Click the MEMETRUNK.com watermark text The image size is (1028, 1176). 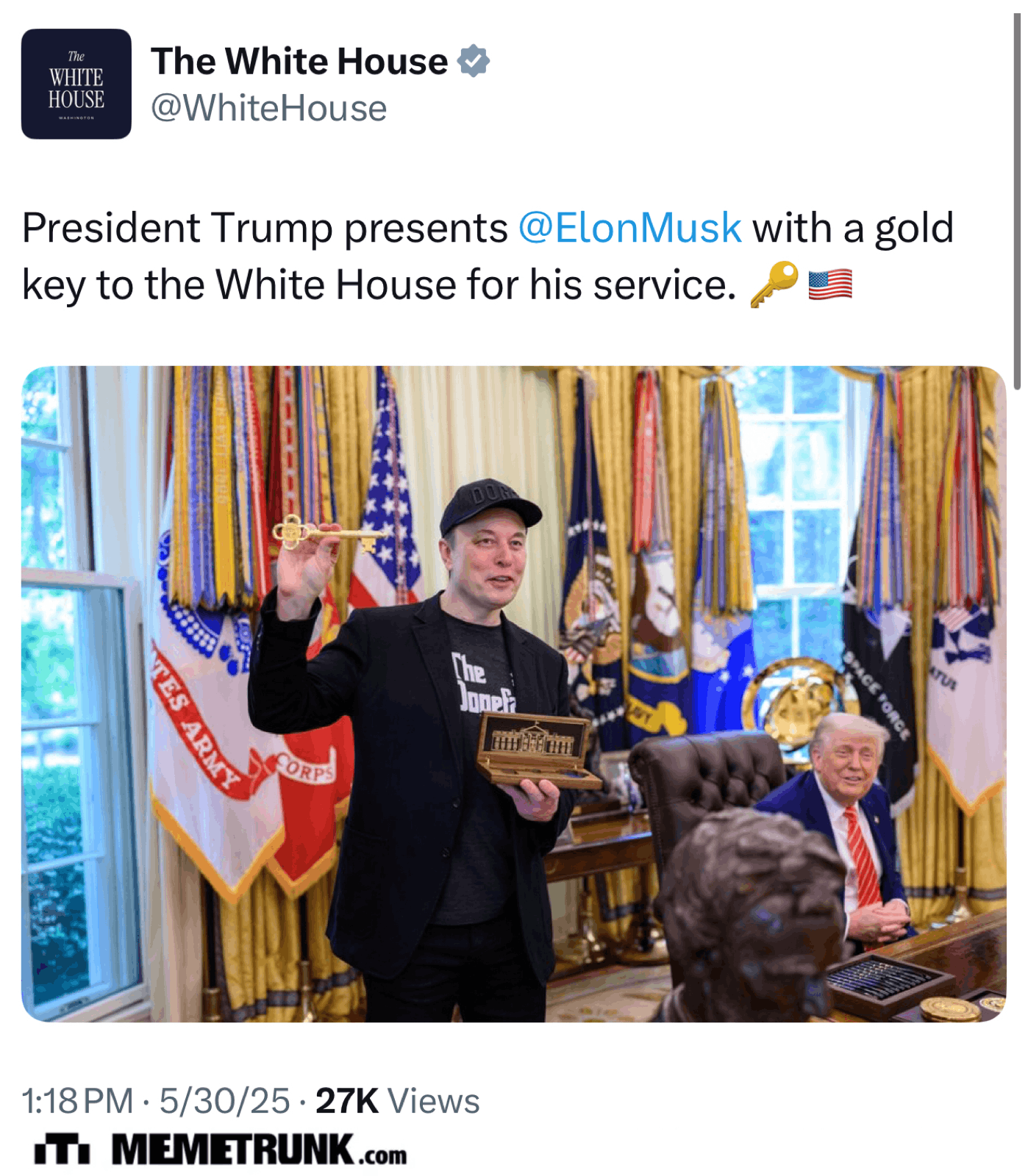click(259, 1150)
